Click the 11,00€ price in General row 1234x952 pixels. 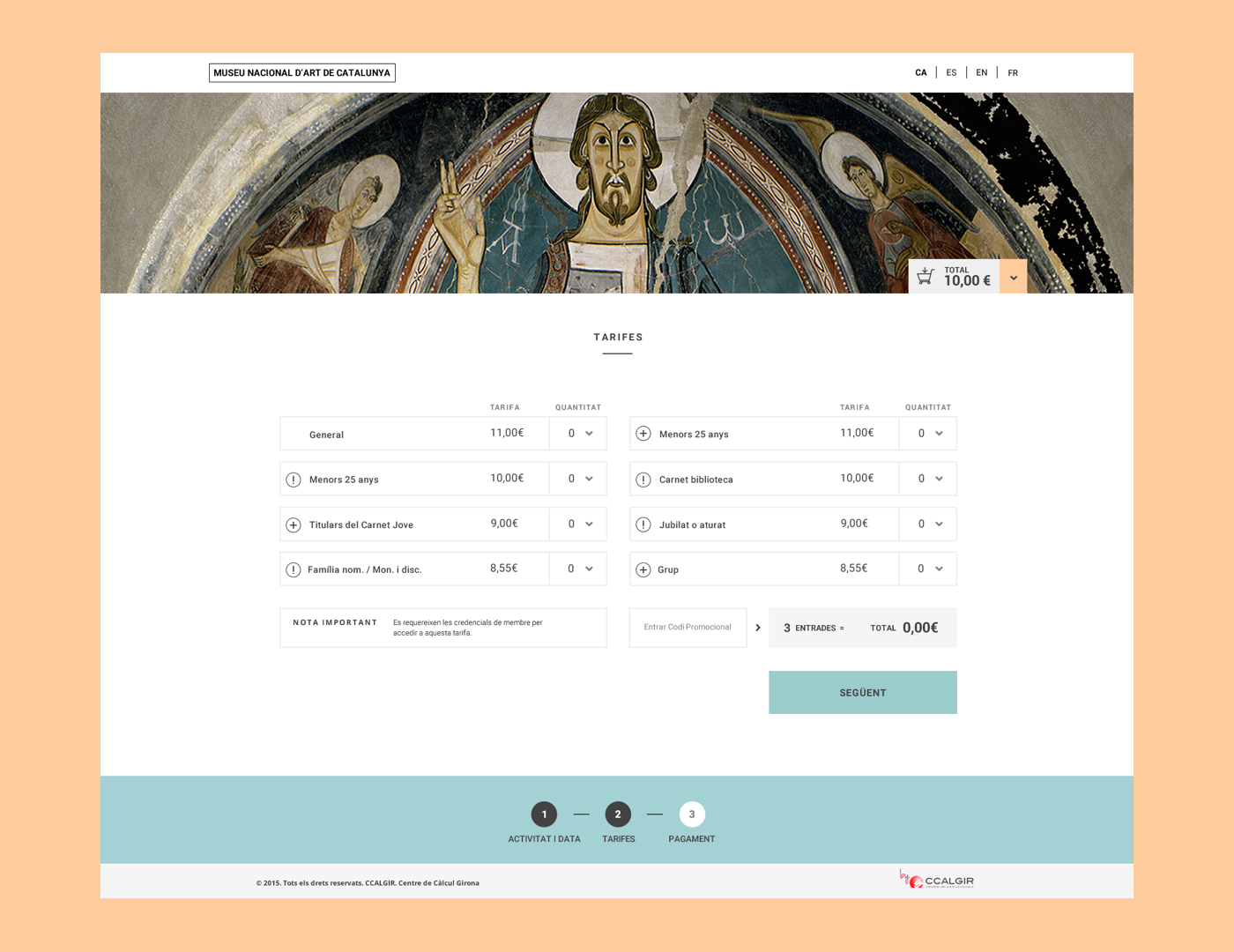507,433
